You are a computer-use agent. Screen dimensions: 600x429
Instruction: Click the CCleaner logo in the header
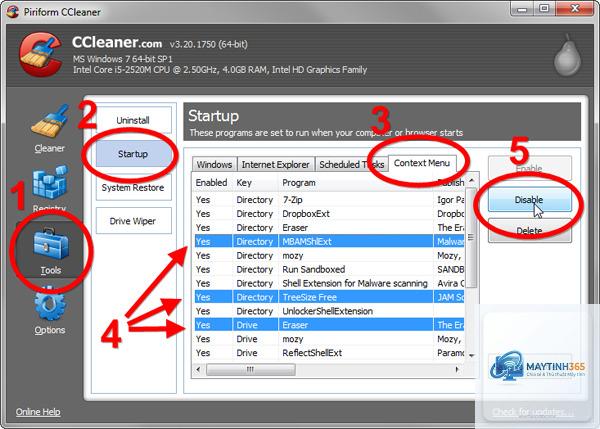pyautogui.click(x=40, y=54)
